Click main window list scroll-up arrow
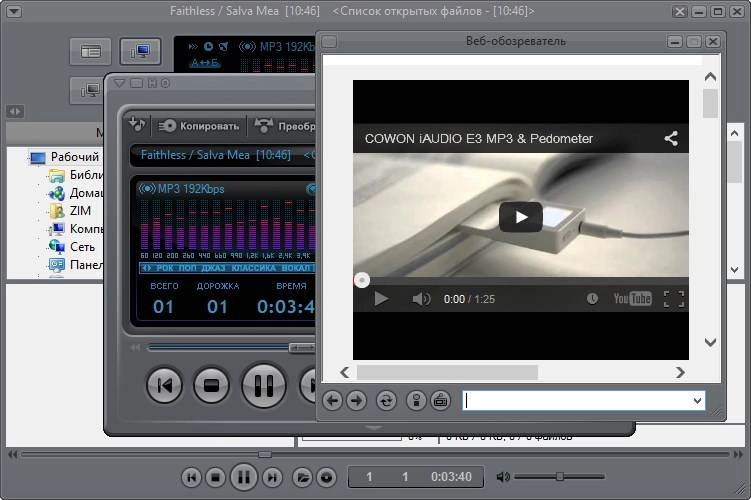This screenshot has width=751, height=500. [735, 133]
